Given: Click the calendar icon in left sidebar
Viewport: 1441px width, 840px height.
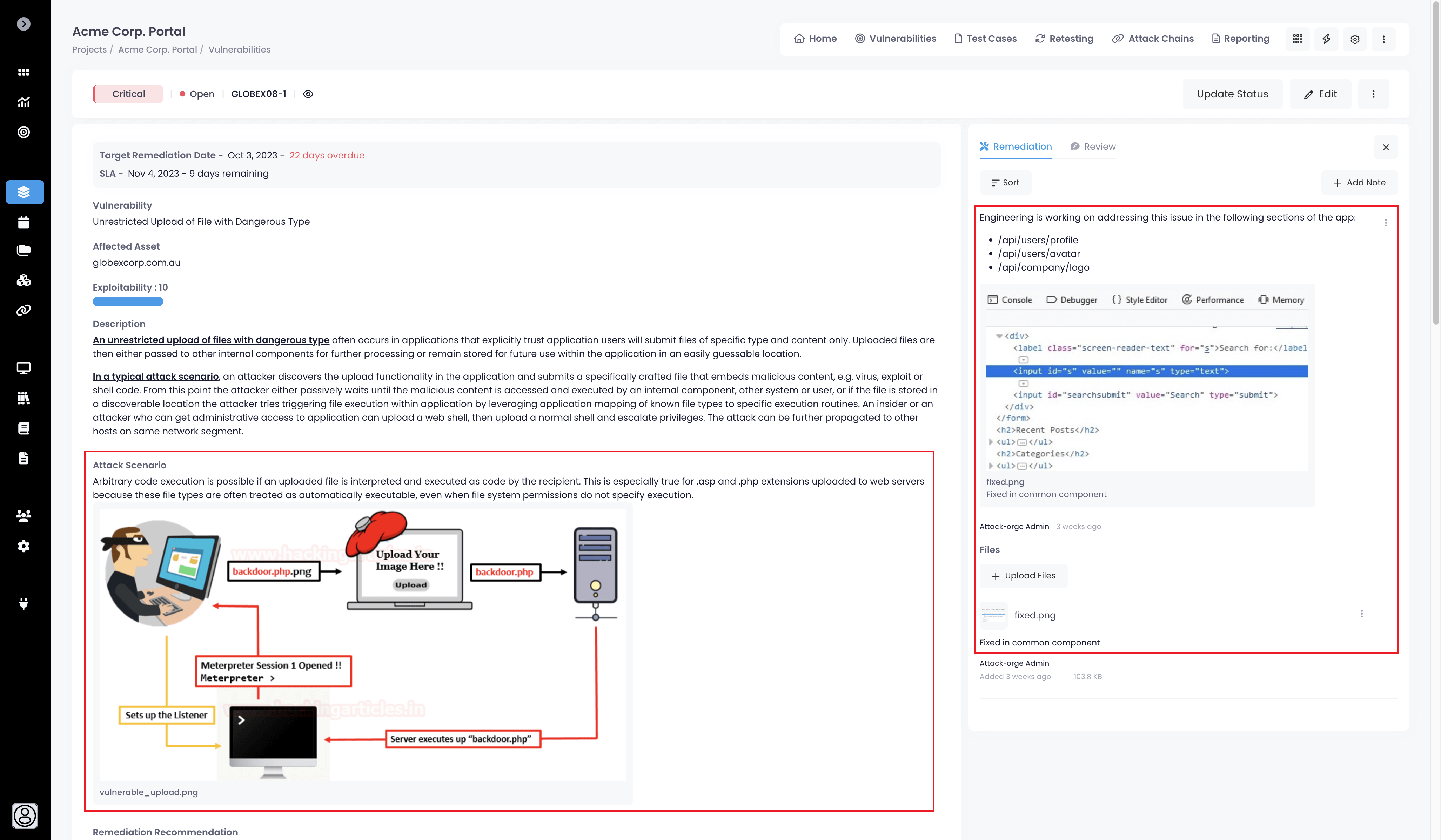Looking at the screenshot, I should [24, 222].
